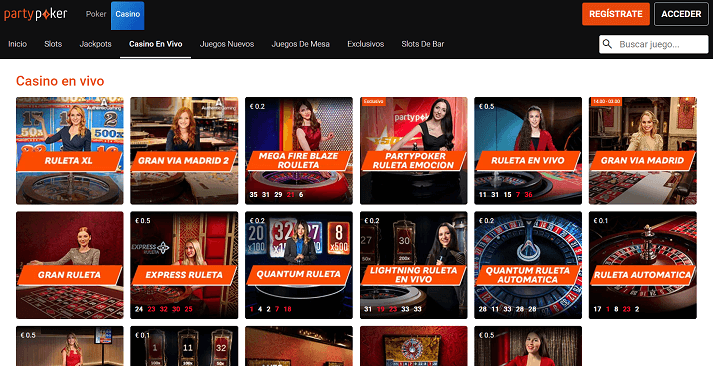The width and height of the screenshot is (713, 366).
Task: Open the Gran Ruleta game
Action: (x=70, y=265)
